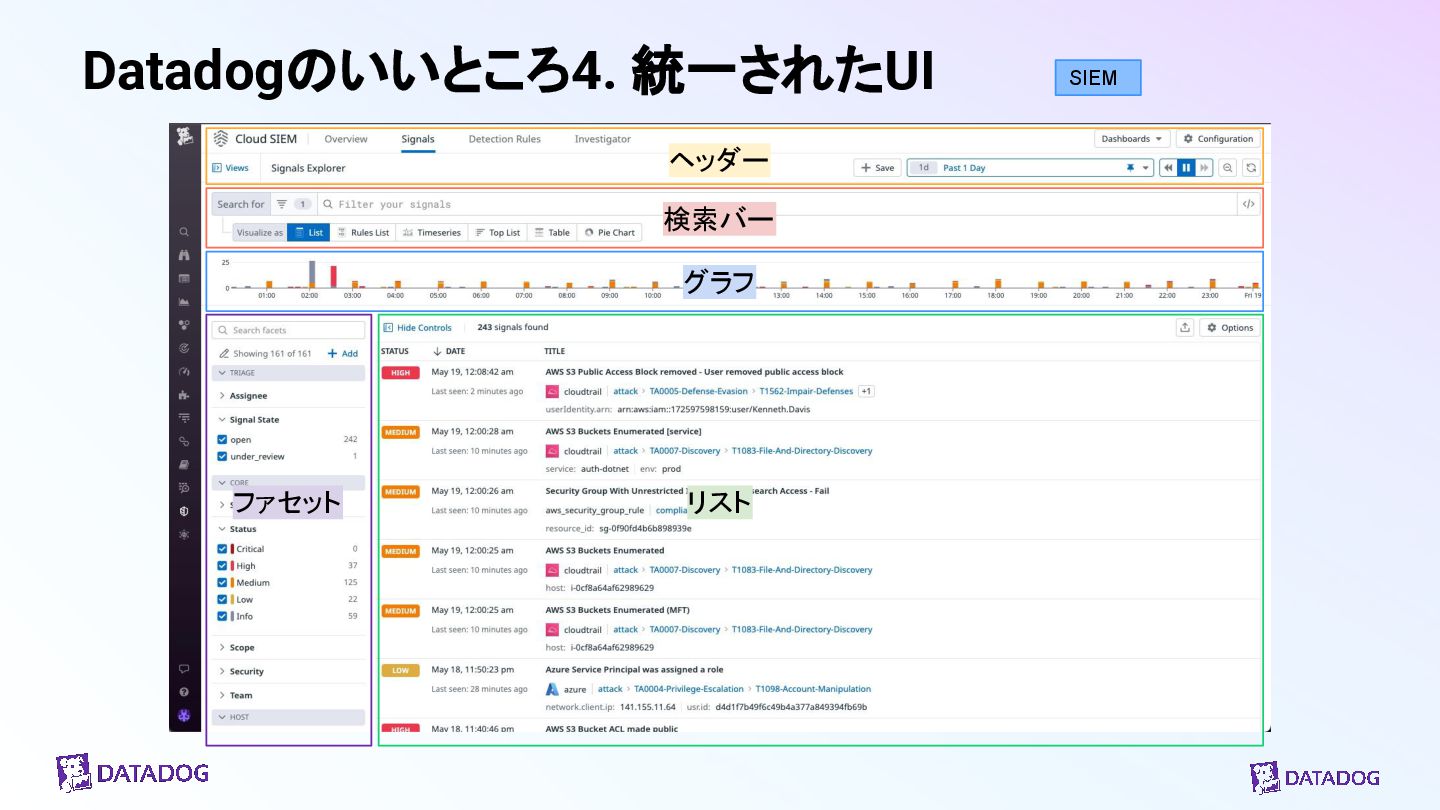
Task: Uncheck the Medium status checkbox
Action: (x=222, y=583)
